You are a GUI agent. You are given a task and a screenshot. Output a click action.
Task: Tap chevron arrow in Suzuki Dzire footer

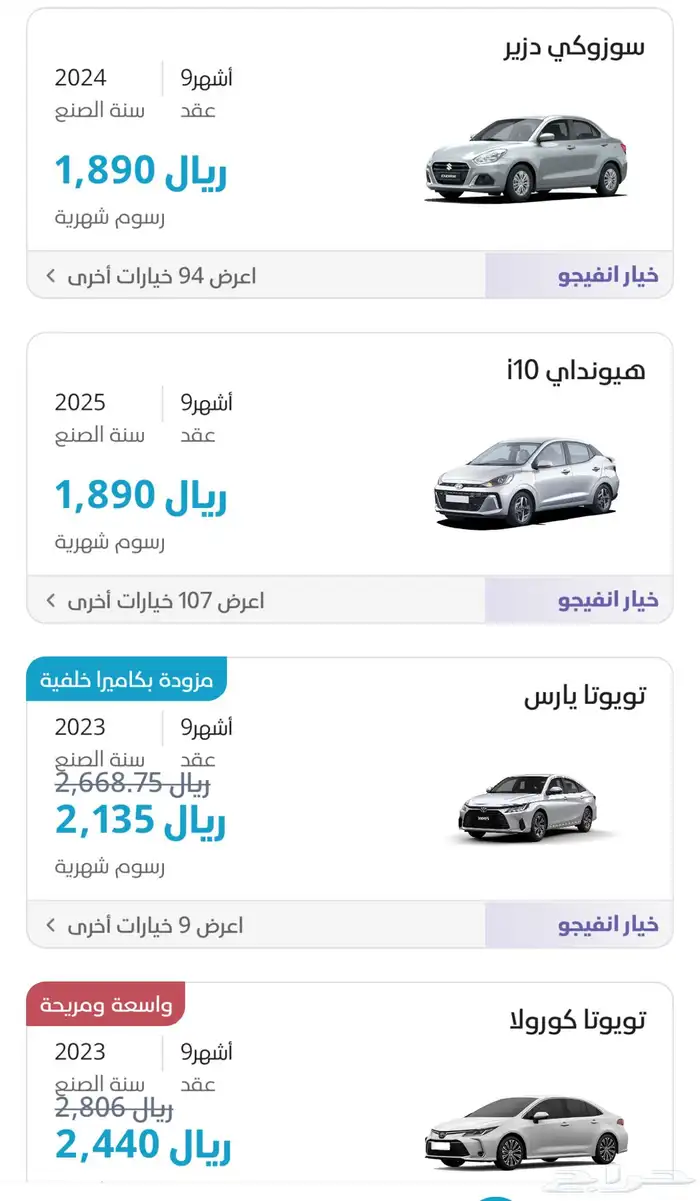(x=51, y=276)
